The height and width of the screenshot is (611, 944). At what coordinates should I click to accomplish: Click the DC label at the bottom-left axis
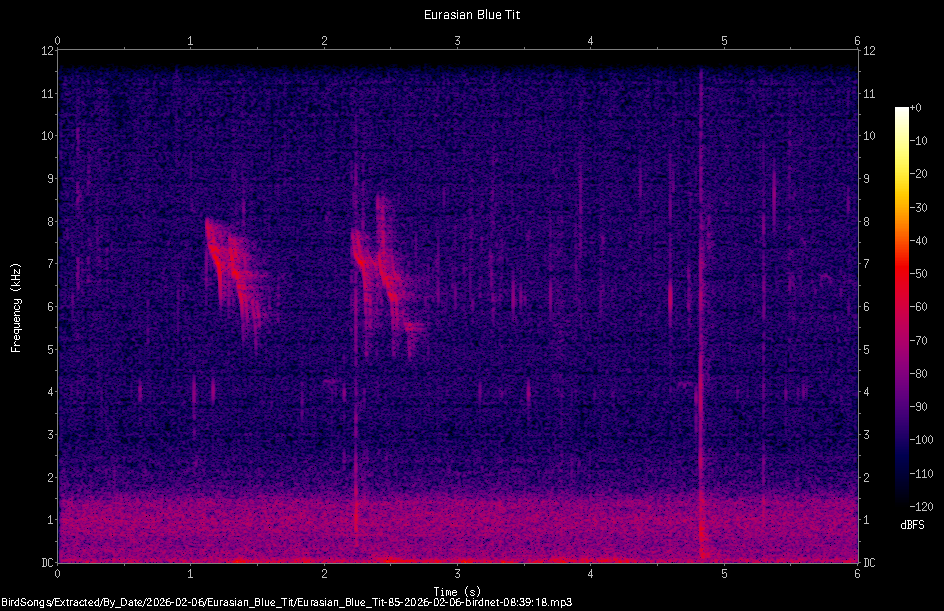[x=47, y=562]
